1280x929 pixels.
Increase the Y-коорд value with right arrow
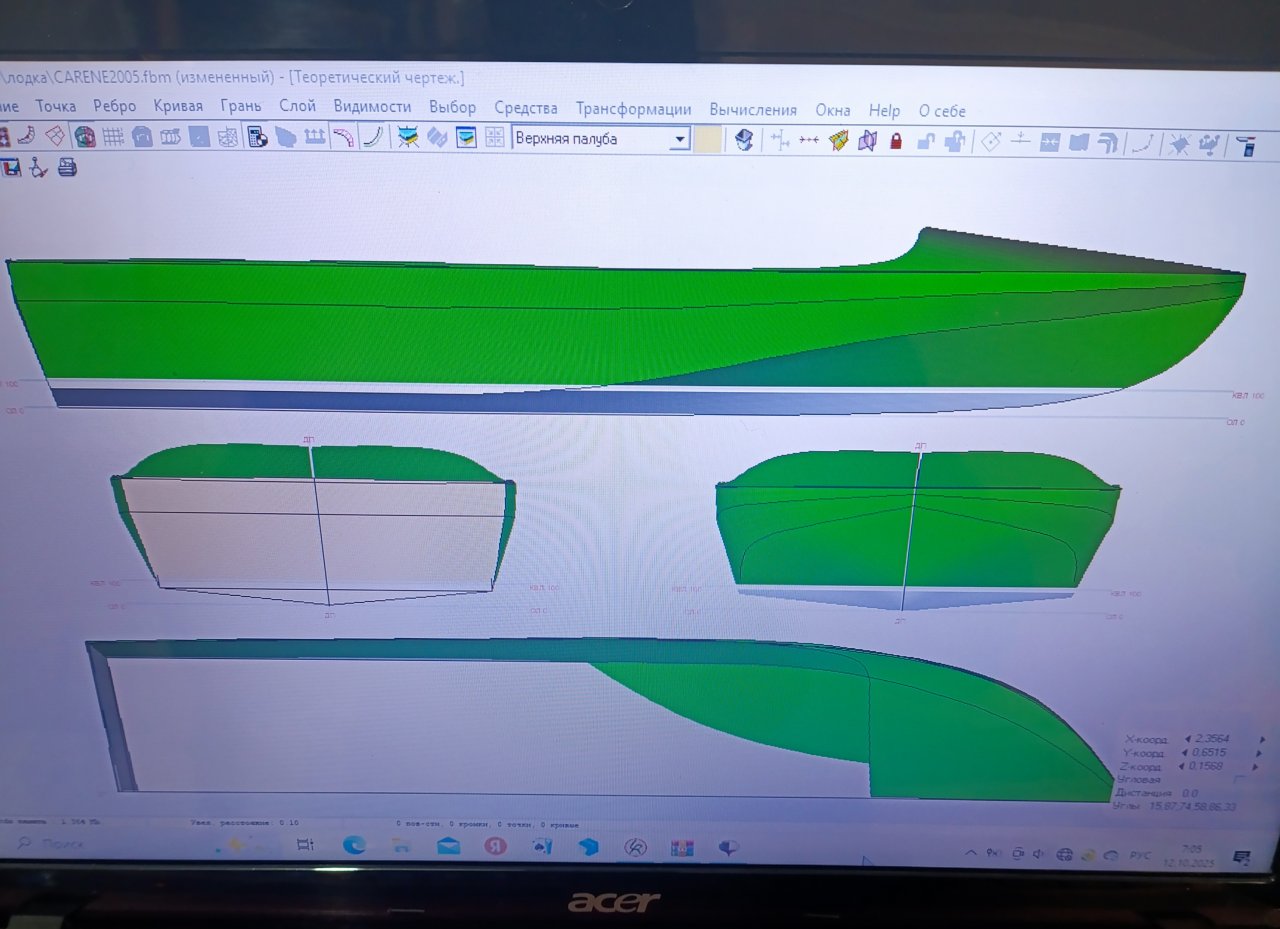click(x=1261, y=752)
